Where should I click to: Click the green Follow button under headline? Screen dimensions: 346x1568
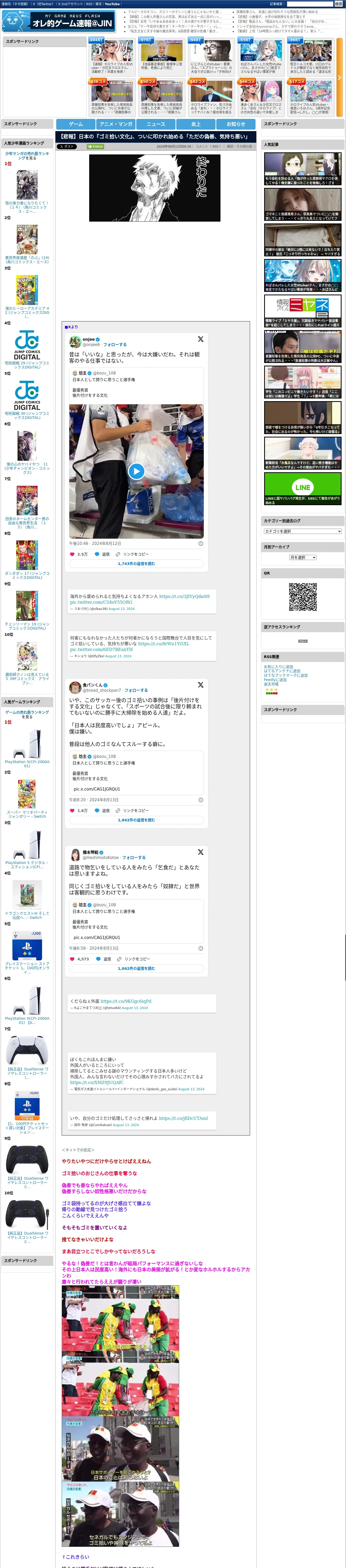pos(95,147)
